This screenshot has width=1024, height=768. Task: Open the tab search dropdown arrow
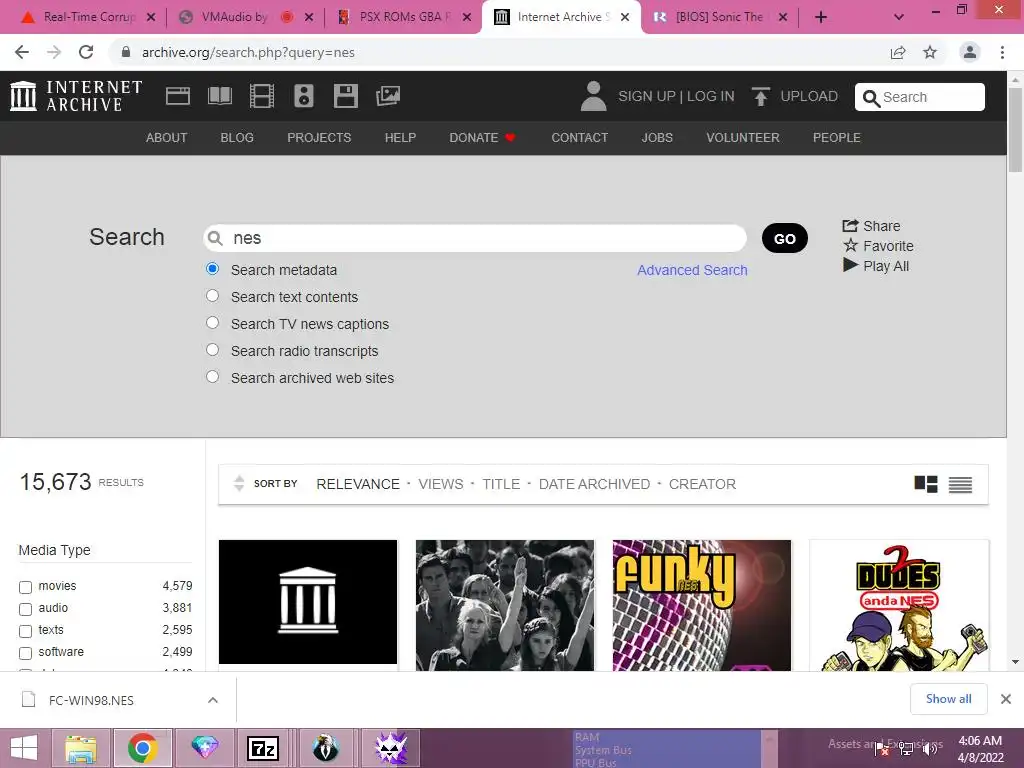[899, 17]
